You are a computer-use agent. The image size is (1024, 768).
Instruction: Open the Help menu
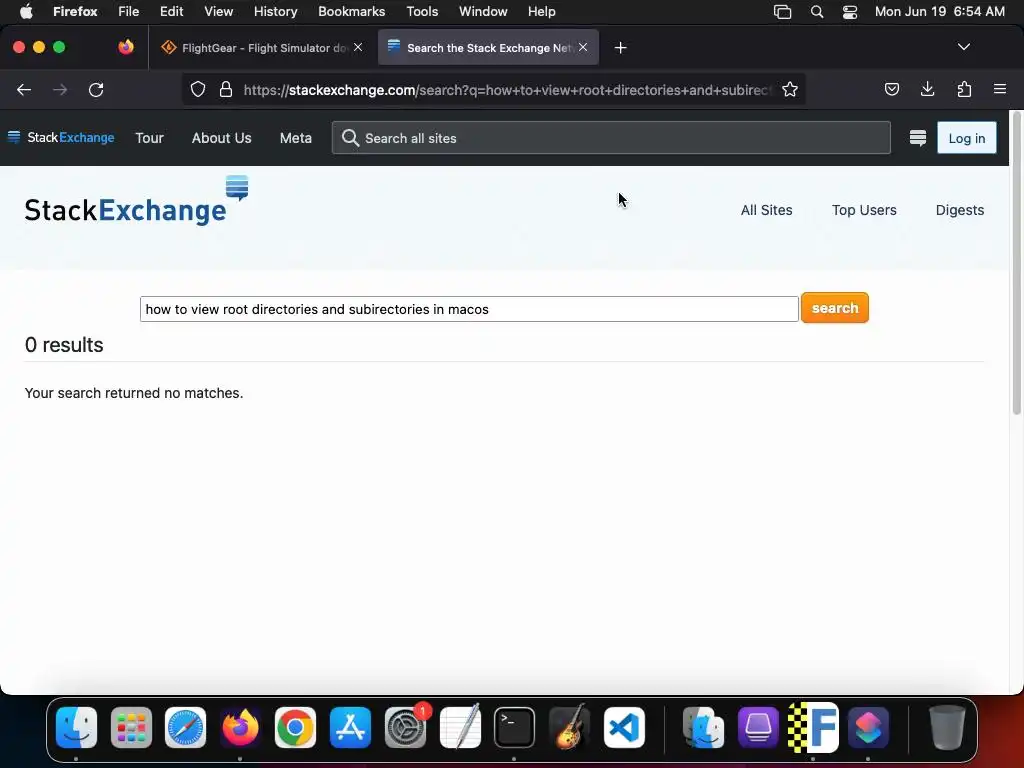point(541,11)
